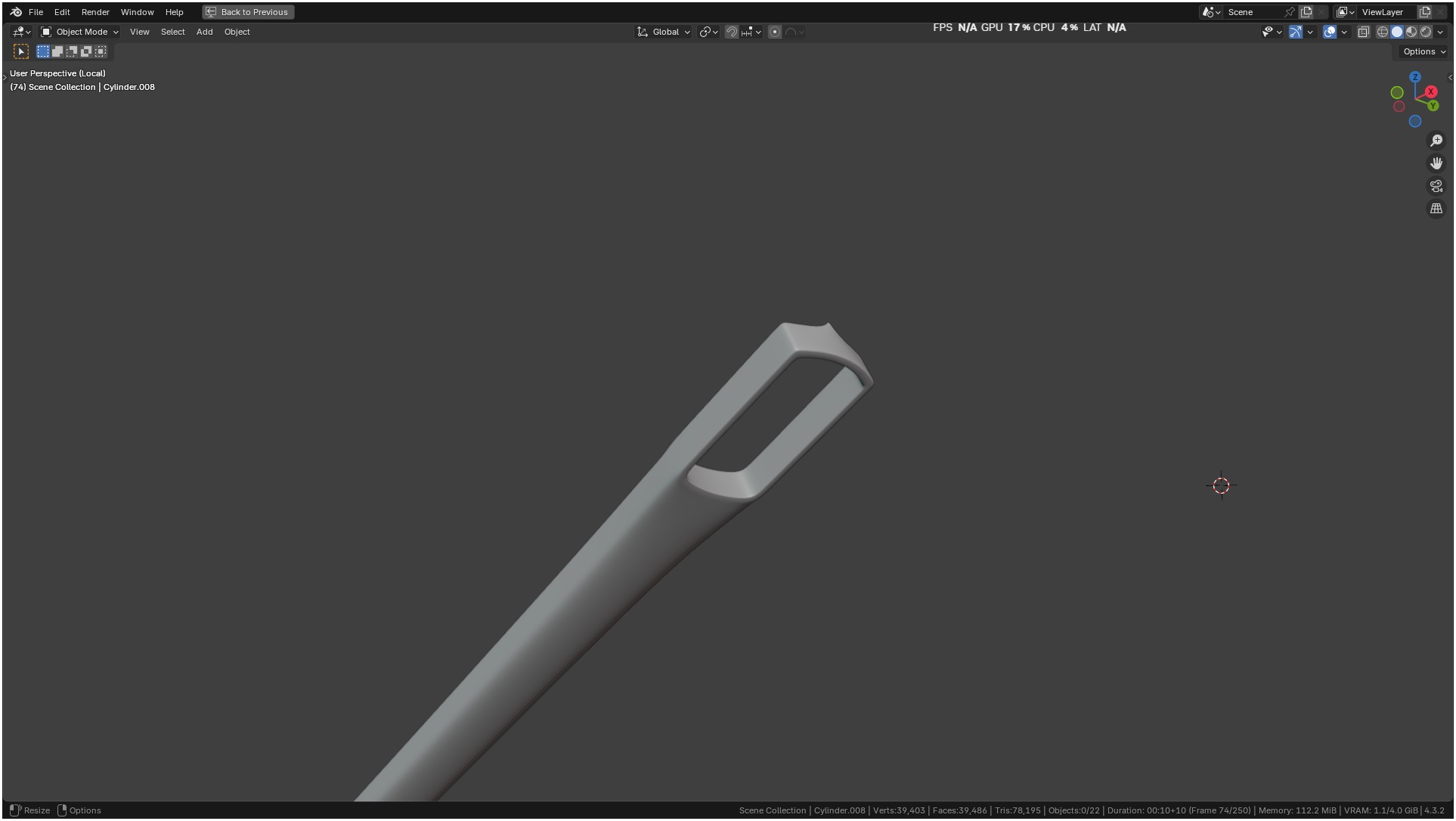
Task: Open the Help menu
Action: [174, 12]
